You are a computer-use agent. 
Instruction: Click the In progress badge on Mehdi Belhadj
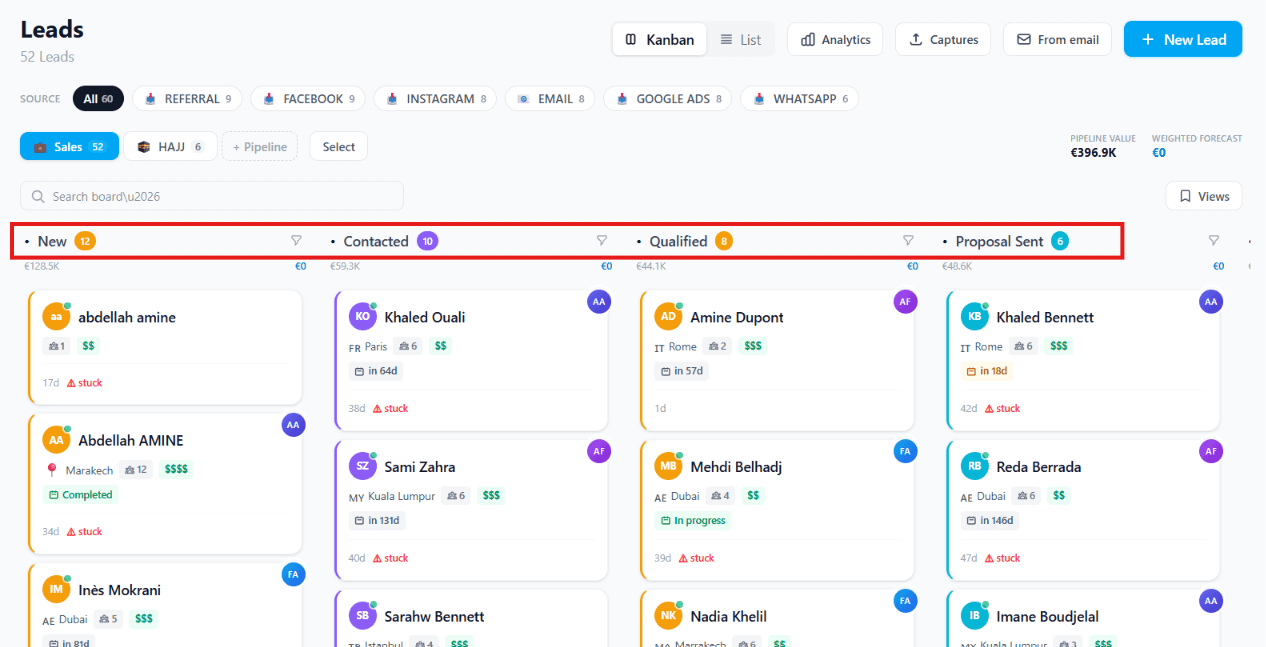click(x=693, y=521)
